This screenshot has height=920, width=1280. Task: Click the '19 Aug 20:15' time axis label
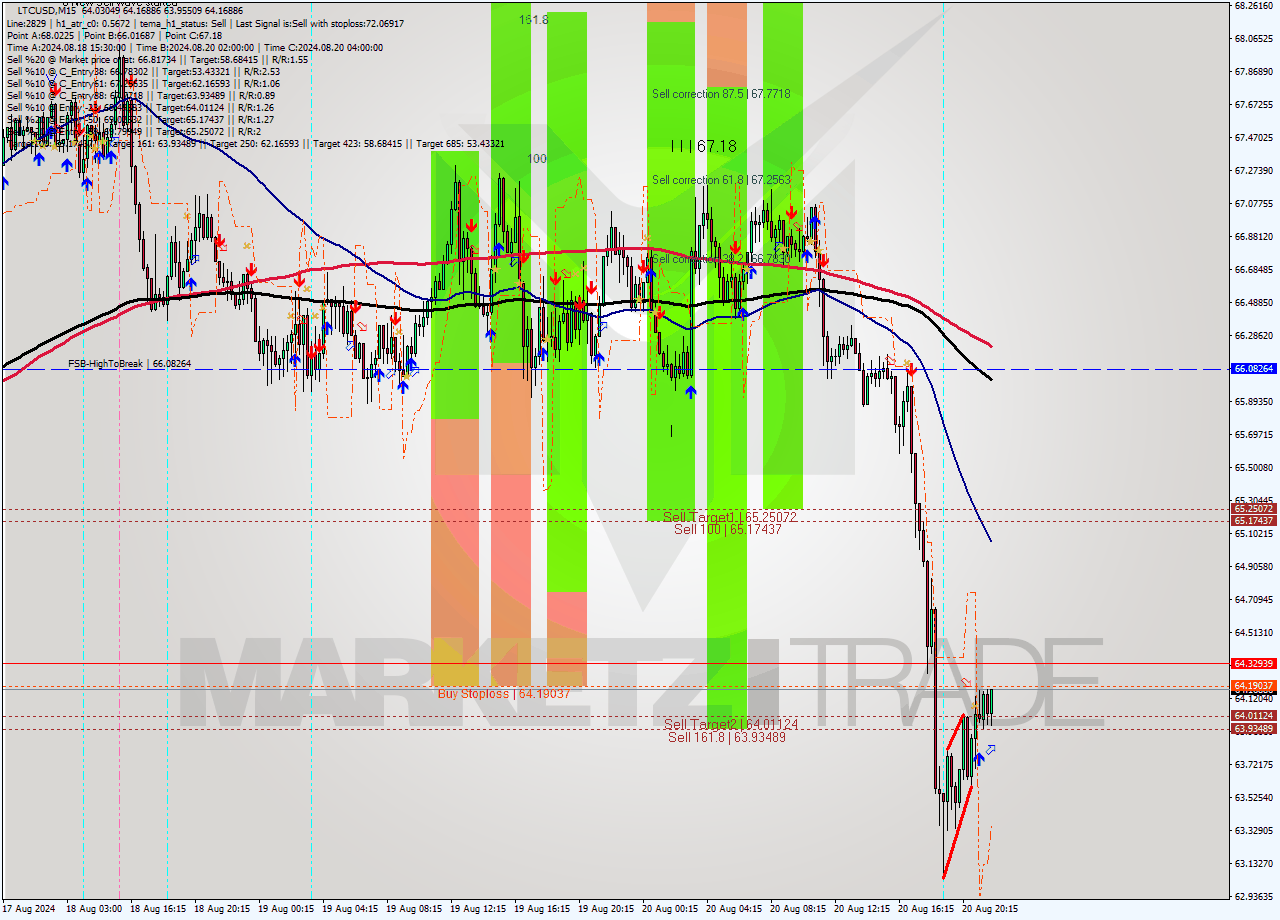point(606,909)
